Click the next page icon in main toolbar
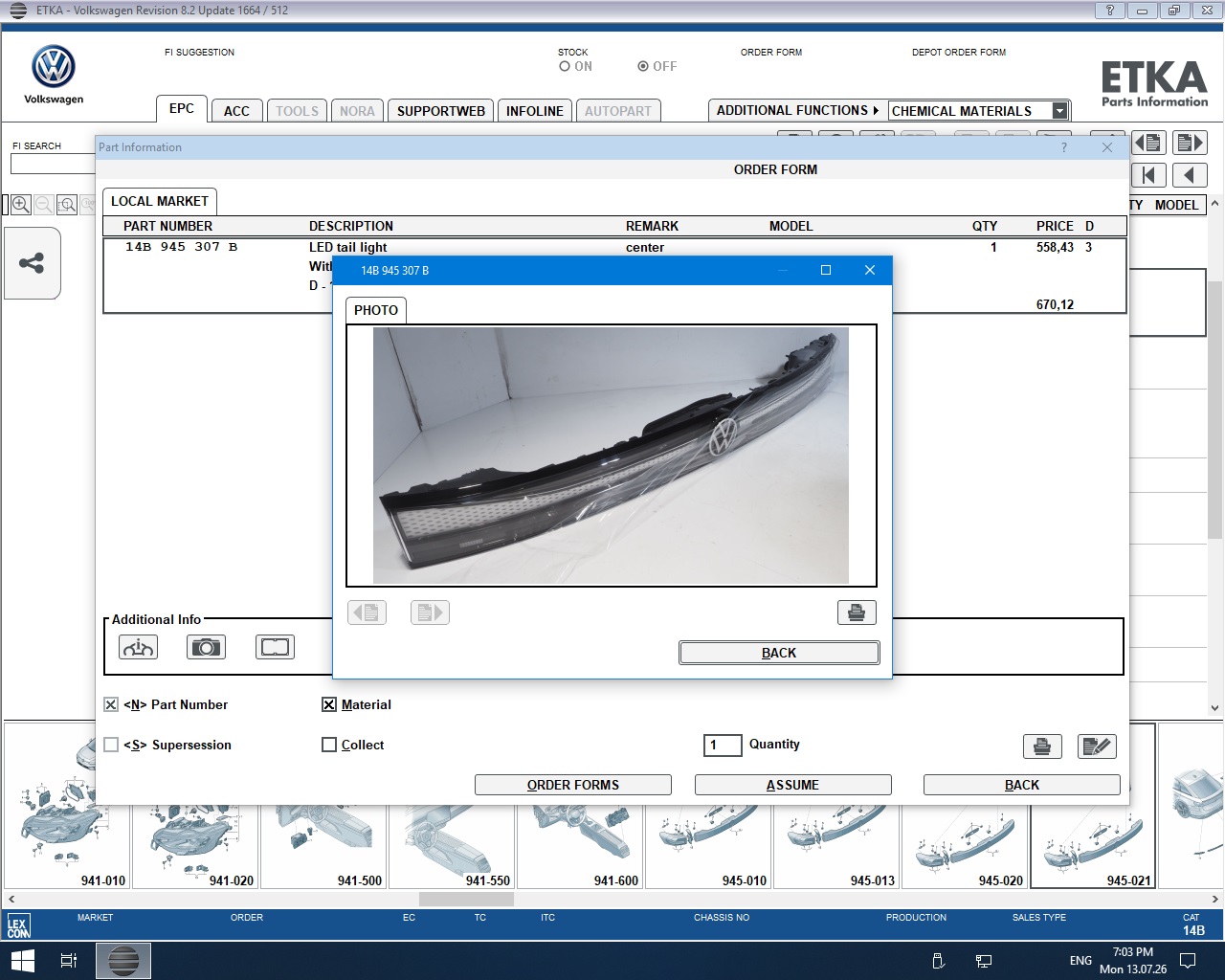Viewport: 1225px width, 980px height. 1190,144
